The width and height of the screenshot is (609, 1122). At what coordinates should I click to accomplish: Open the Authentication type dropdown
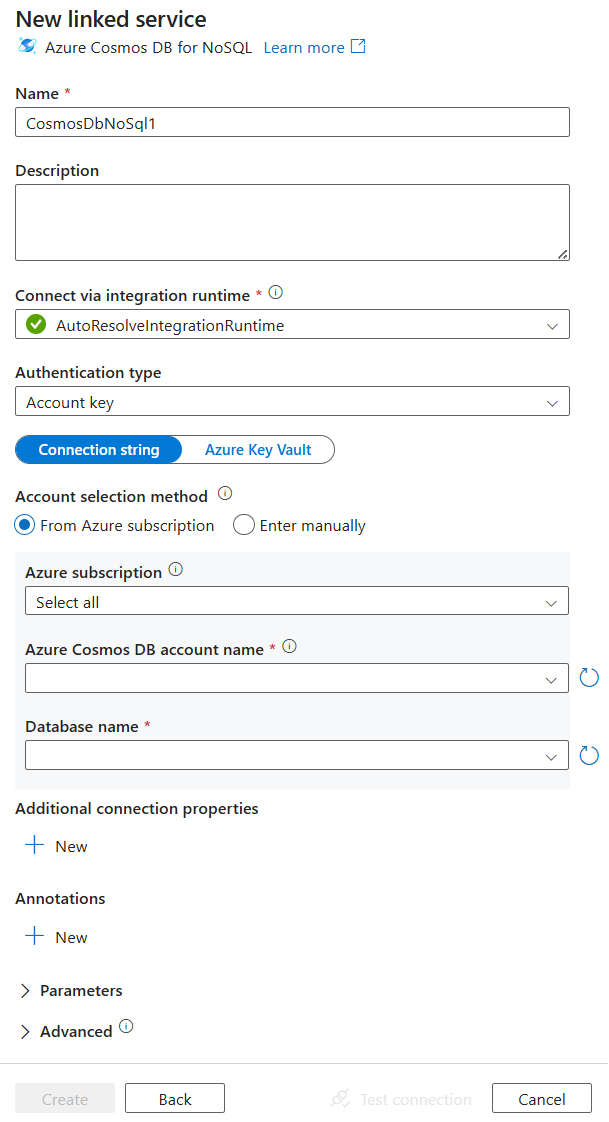[292, 399]
